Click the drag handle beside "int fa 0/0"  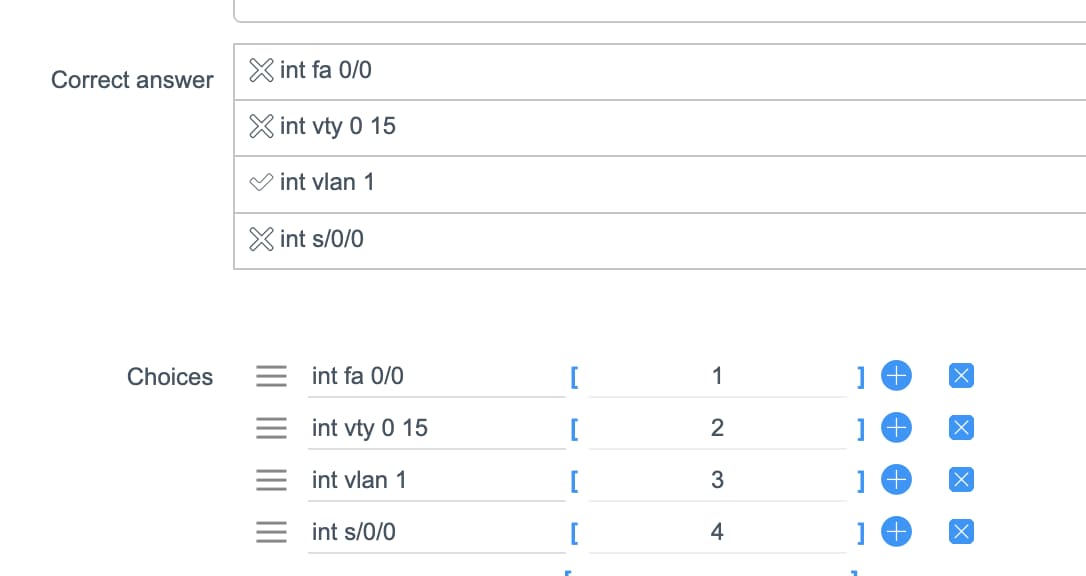click(271, 376)
